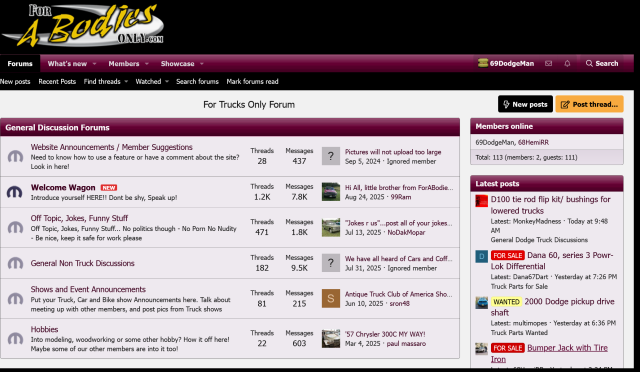Open the inbox envelope icon
This screenshot has width=640, height=372.
[x=549, y=64]
